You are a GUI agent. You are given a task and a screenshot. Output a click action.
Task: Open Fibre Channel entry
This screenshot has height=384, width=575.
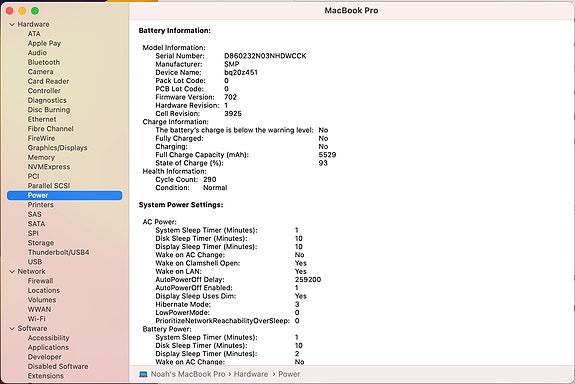click(50, 129)
